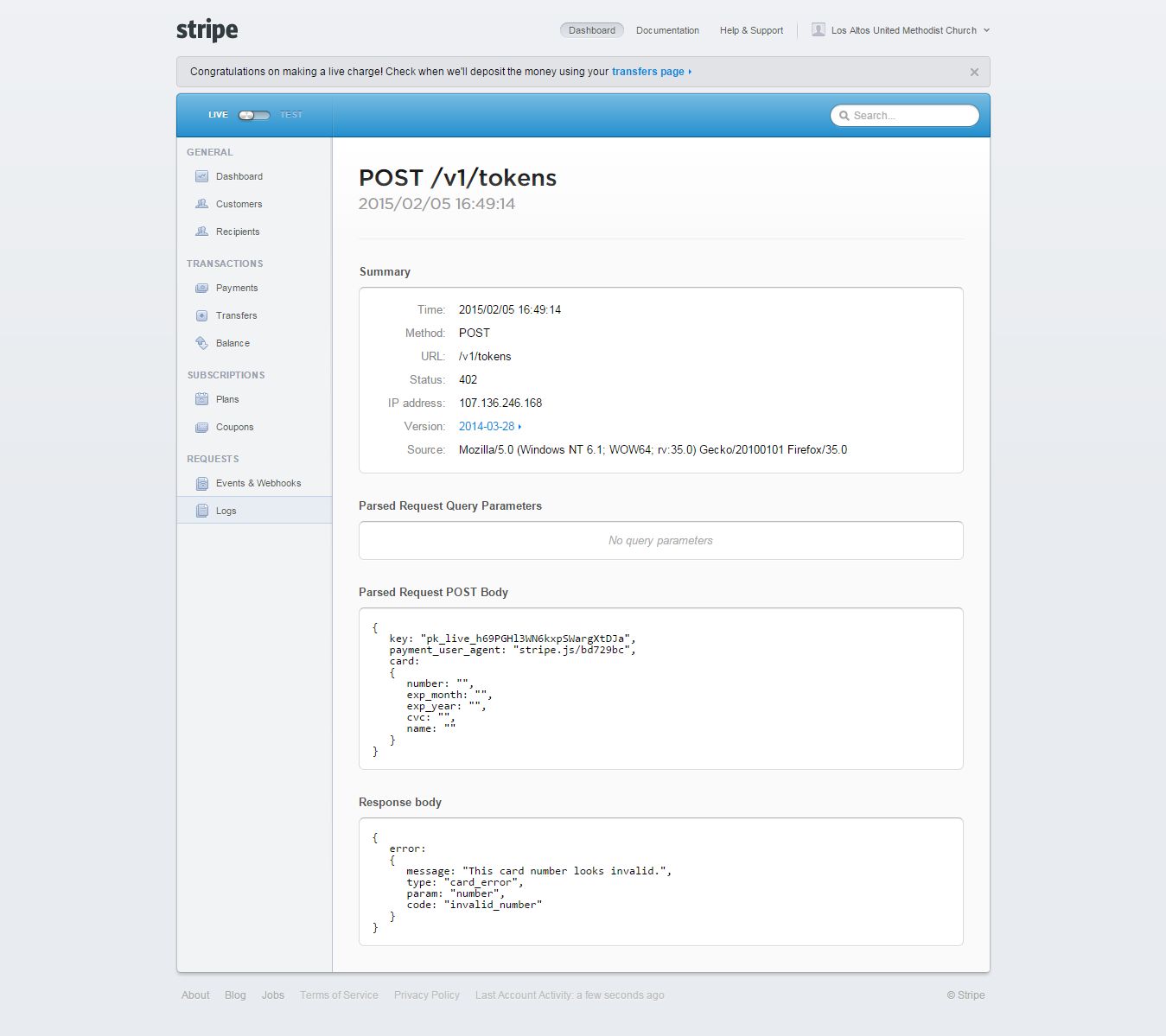Click the Plans calendar icon
Viewport: 1166px width, 1036px height.
[x=201, y=399]
